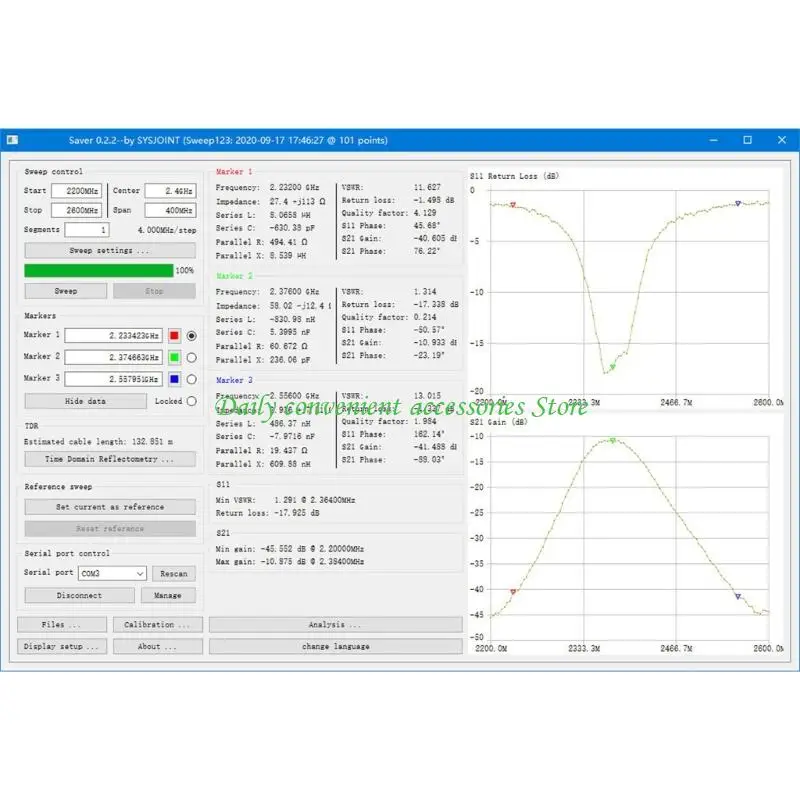The height and width of the screenshot is (800, 800).
Task: Click the green Marker 2 triangle on S21 plot
Action: pos(613,440)
